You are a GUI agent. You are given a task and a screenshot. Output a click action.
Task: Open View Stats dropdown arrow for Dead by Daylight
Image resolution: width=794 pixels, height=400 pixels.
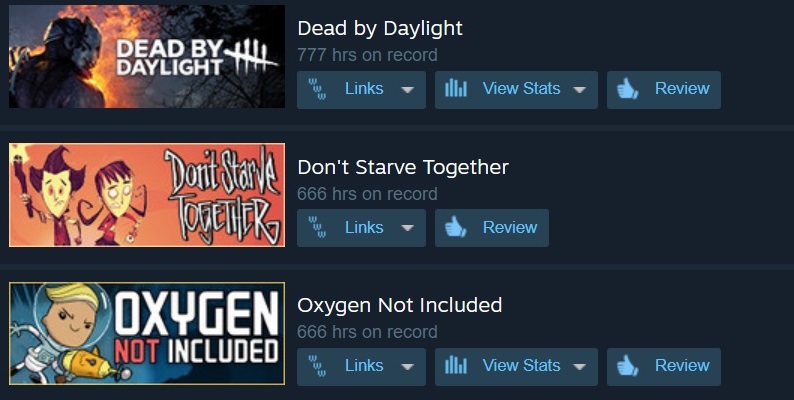pyautogui.click(x=579, y=90)
